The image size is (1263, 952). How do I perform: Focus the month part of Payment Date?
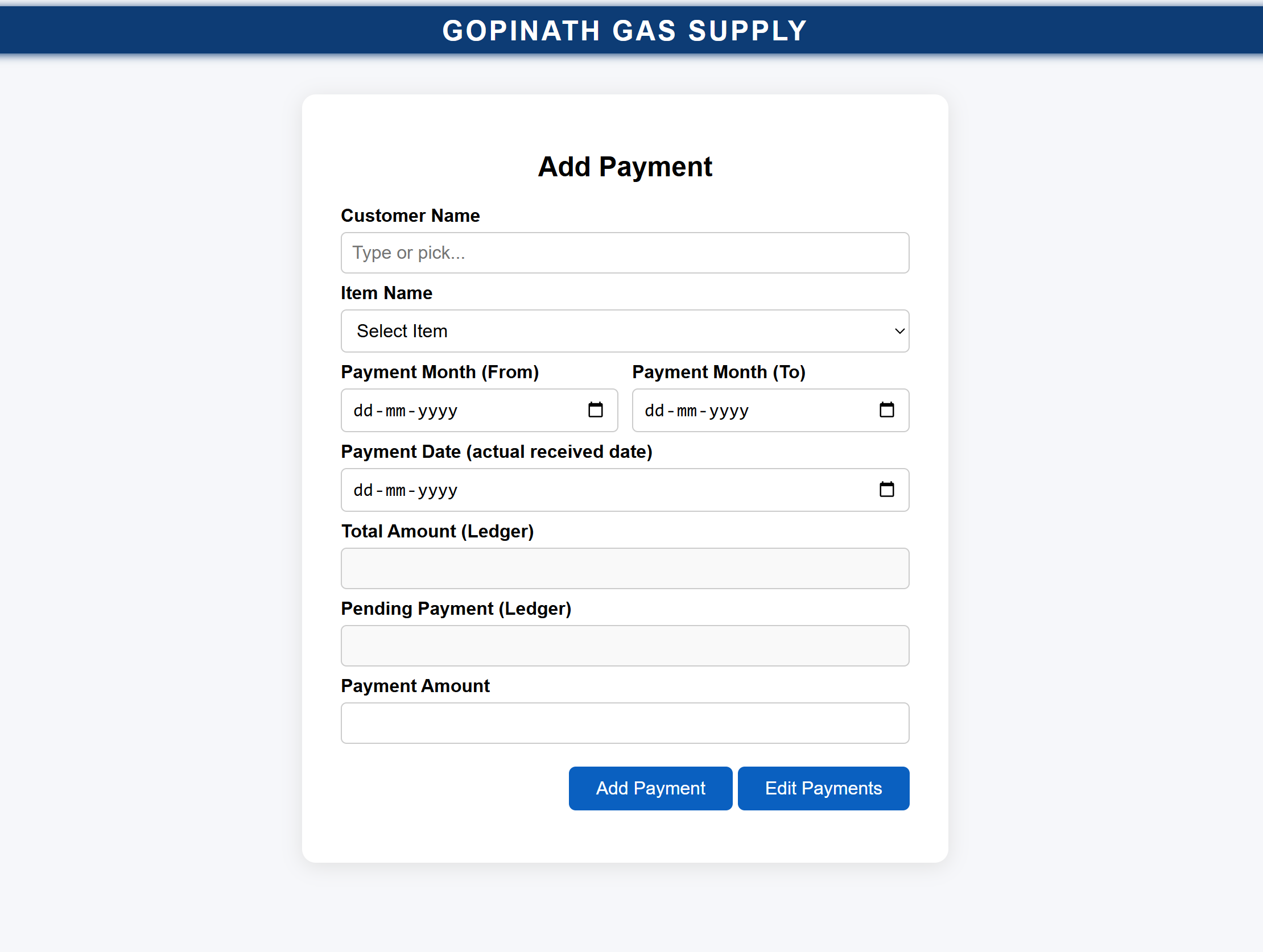coord(395,490)
